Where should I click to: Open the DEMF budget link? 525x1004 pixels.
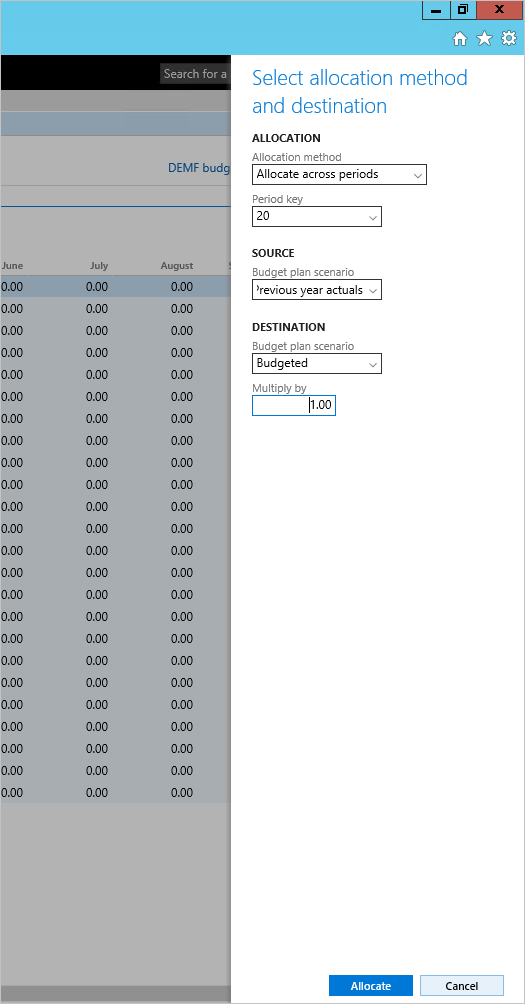tap(199, 168)
